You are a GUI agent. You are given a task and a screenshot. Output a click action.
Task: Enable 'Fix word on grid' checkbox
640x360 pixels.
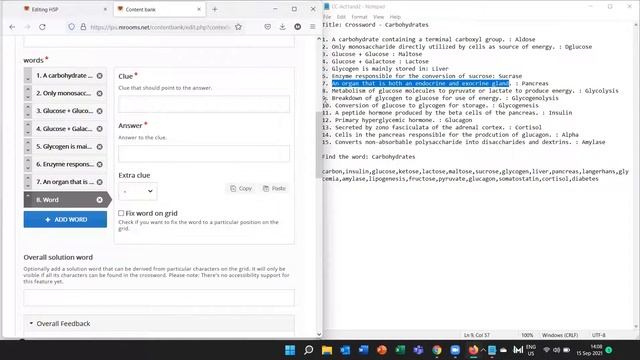coord(121,213)
